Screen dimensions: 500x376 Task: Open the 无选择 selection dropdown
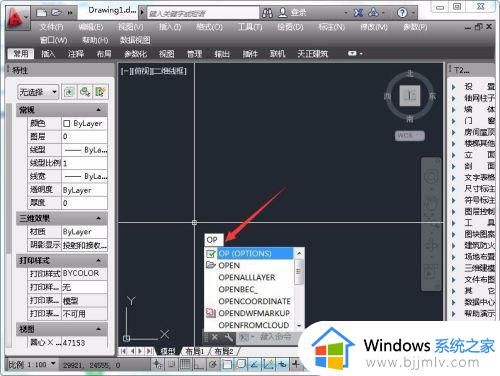38,92
